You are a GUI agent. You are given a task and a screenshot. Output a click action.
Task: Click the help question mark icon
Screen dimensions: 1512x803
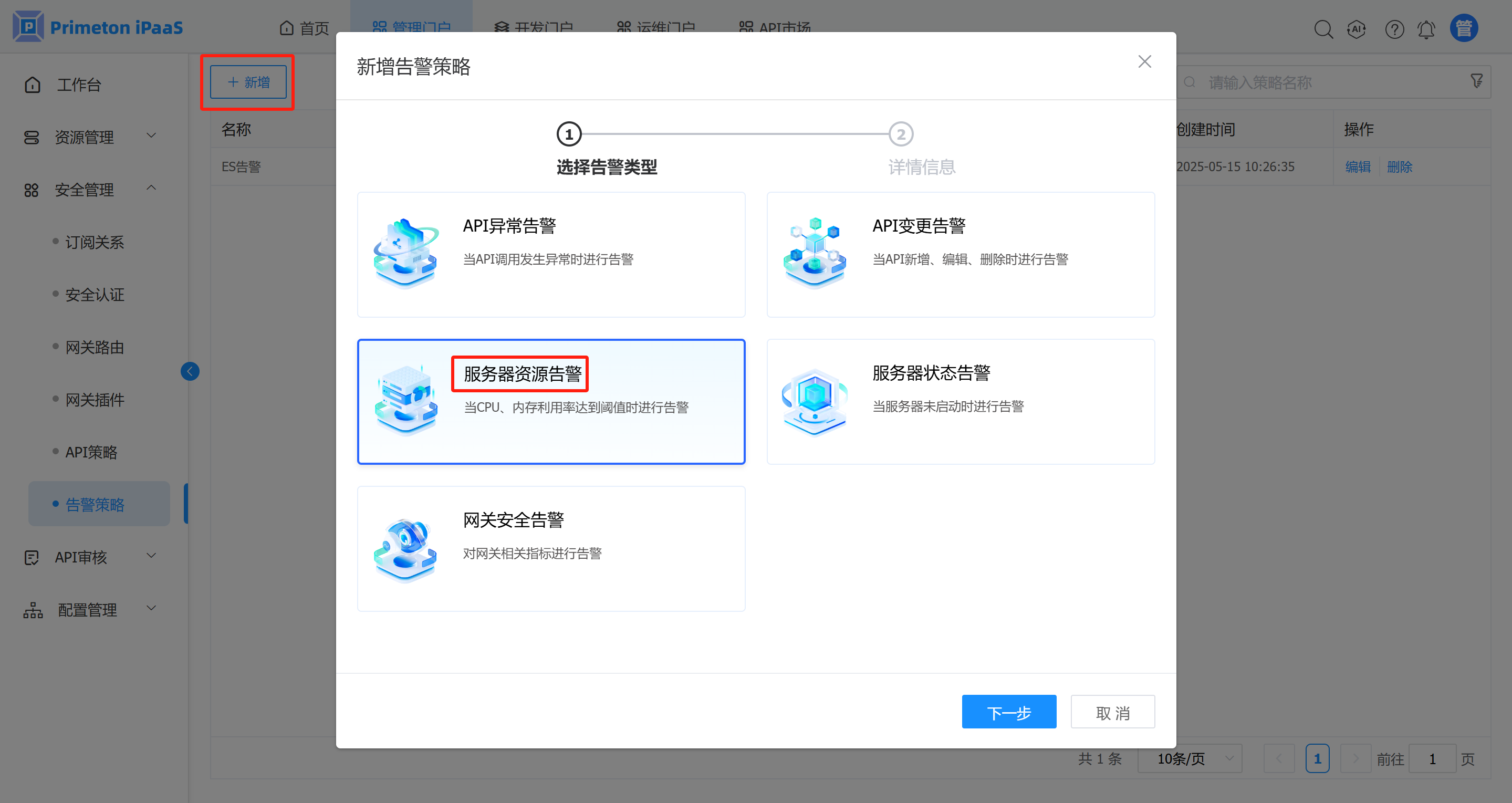pyautogui.click(x=1394, y=29)
